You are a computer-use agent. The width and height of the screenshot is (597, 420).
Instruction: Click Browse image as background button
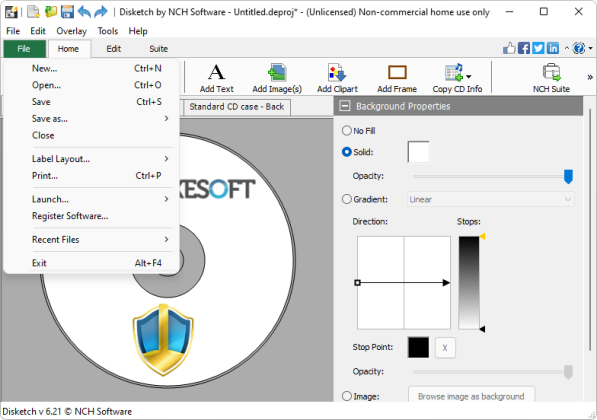pos(471,396)
